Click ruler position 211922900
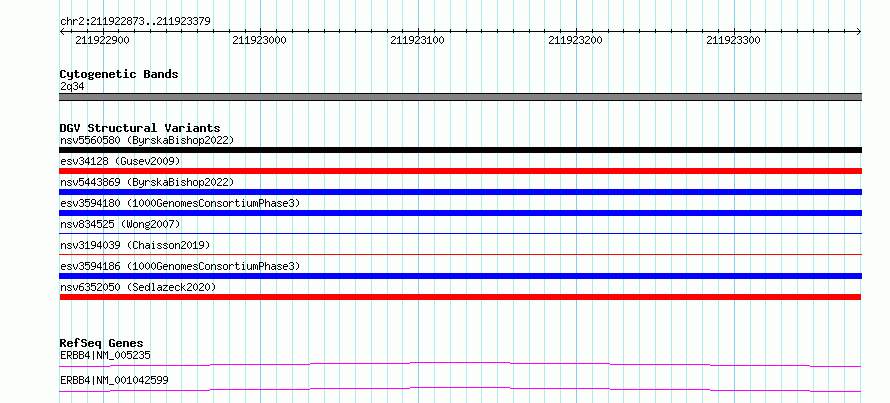This screenshot has width=890, height=403. tap(102, 40)
